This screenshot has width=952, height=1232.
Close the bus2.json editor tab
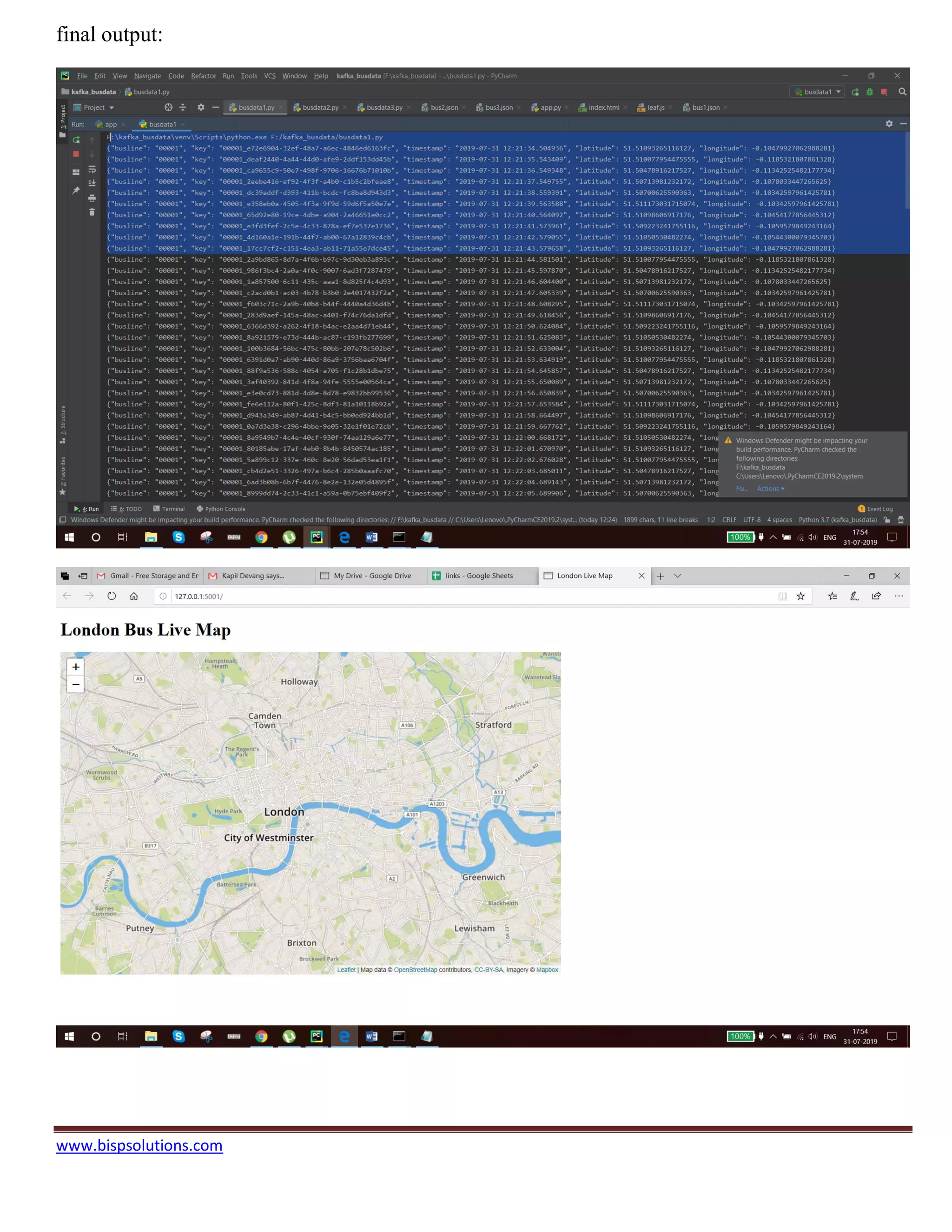(x=463, y=107)
